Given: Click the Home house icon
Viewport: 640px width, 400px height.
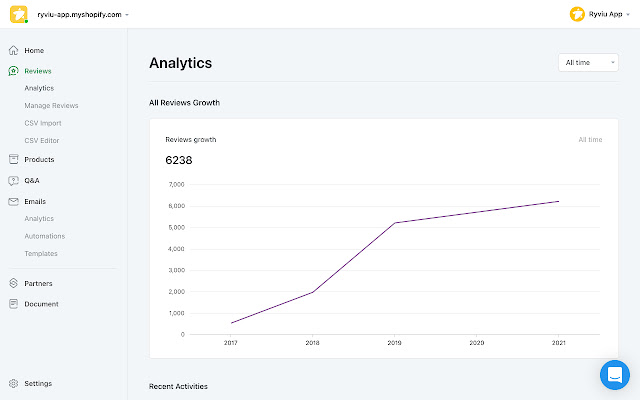Looking at the screenshot, I should pyautogui.click(x=13, y=50).
